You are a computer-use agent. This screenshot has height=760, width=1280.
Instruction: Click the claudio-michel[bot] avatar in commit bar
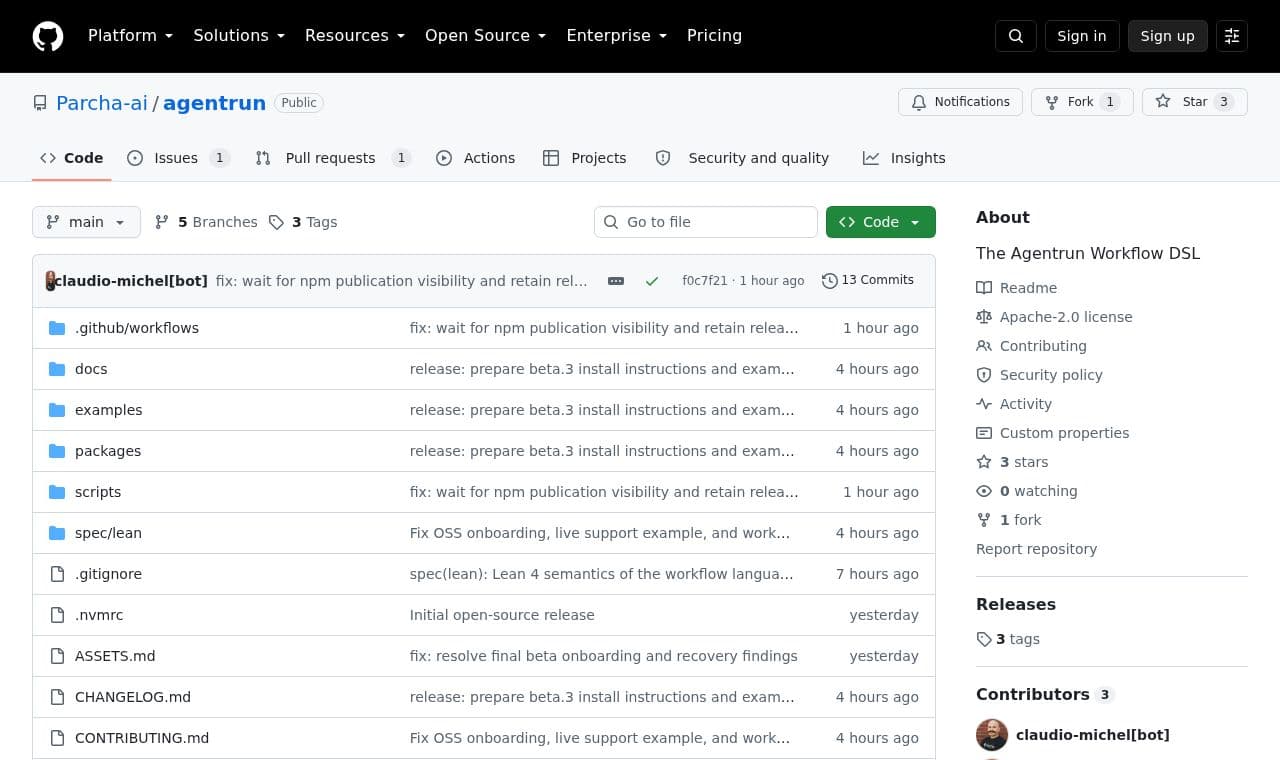[51, 281]
